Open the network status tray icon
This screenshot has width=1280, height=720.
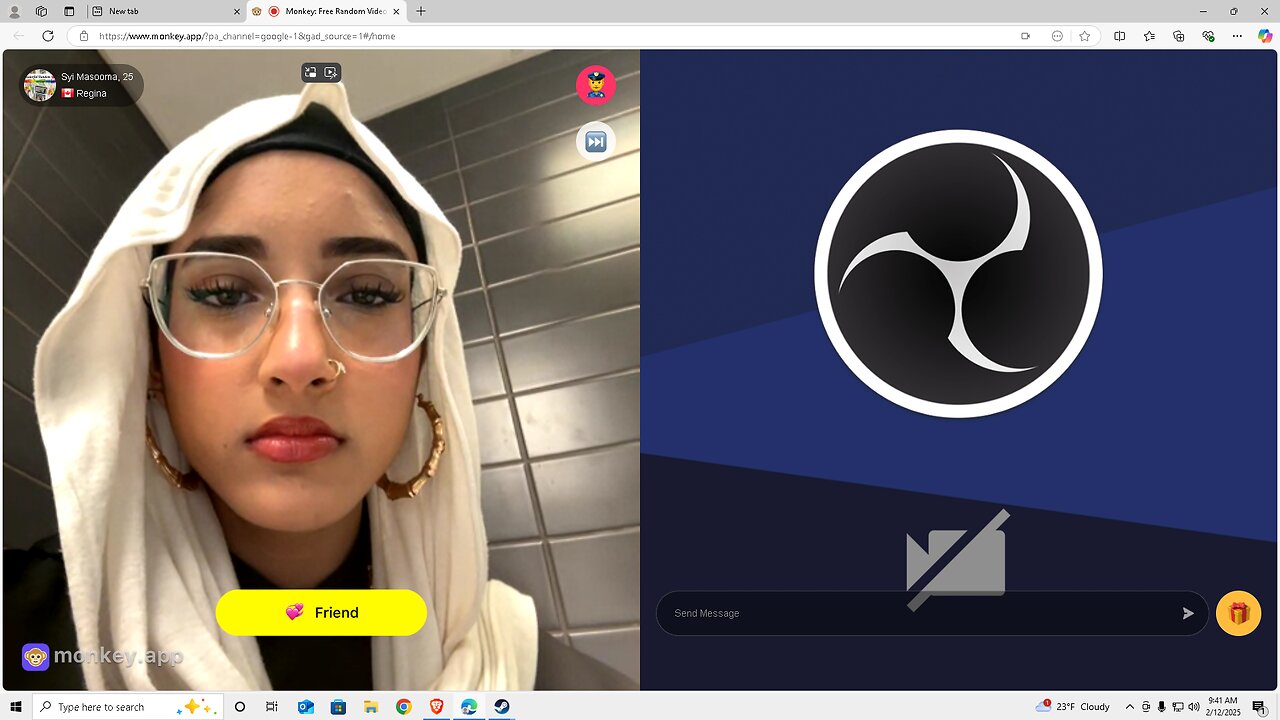tap(1177, 707)
